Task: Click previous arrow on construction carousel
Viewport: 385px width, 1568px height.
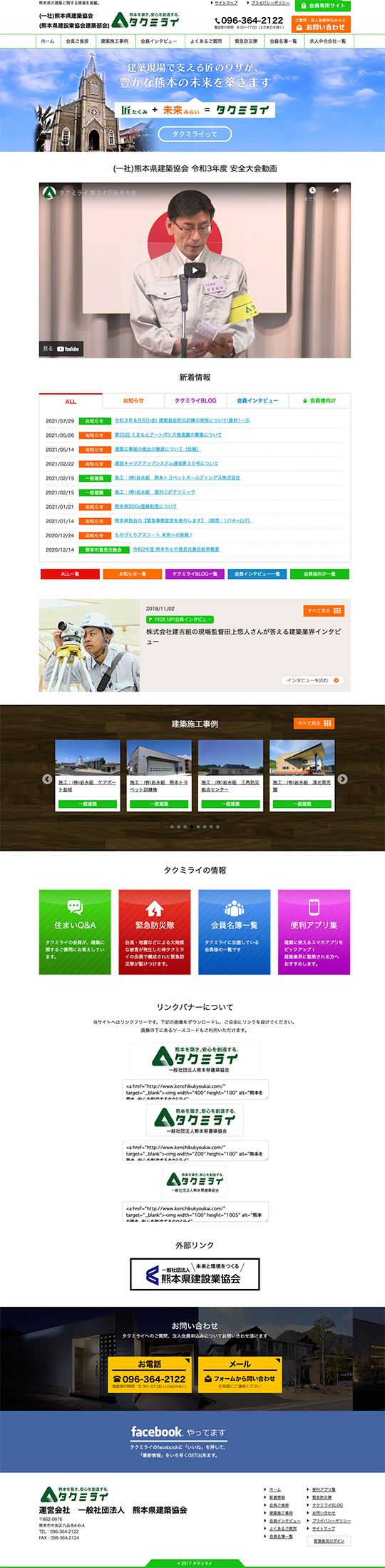Action: pos(47,779)
